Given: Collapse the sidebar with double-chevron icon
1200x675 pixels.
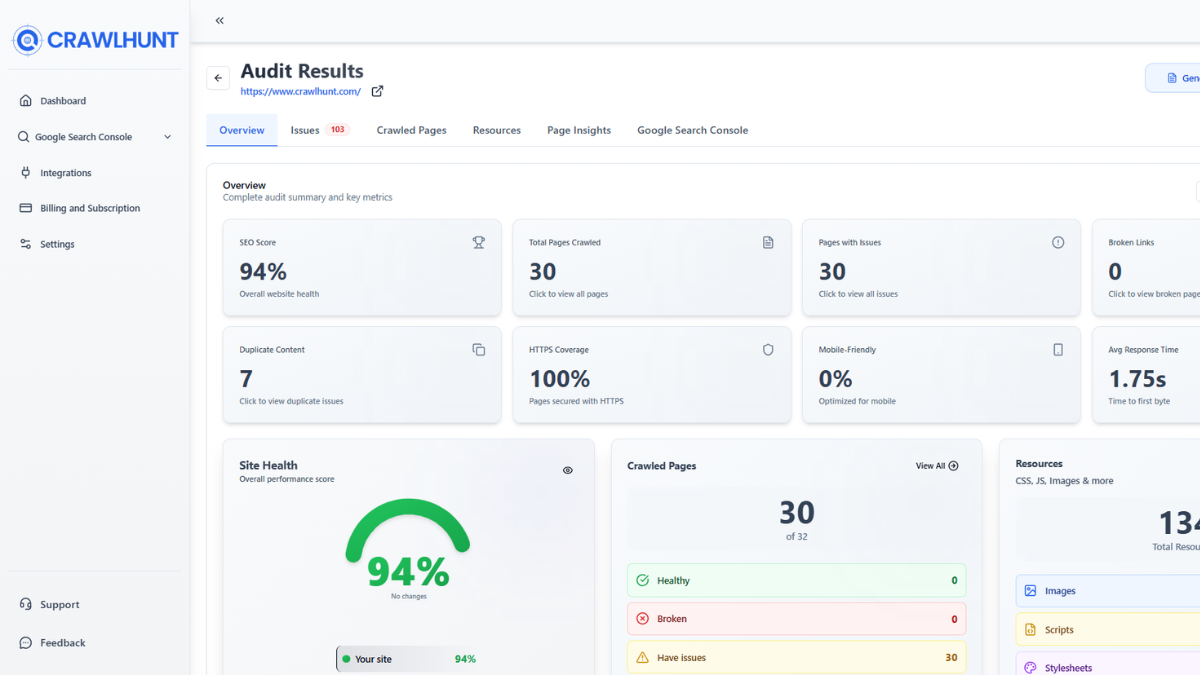Looking at the screenshot, I should point(219,20).
